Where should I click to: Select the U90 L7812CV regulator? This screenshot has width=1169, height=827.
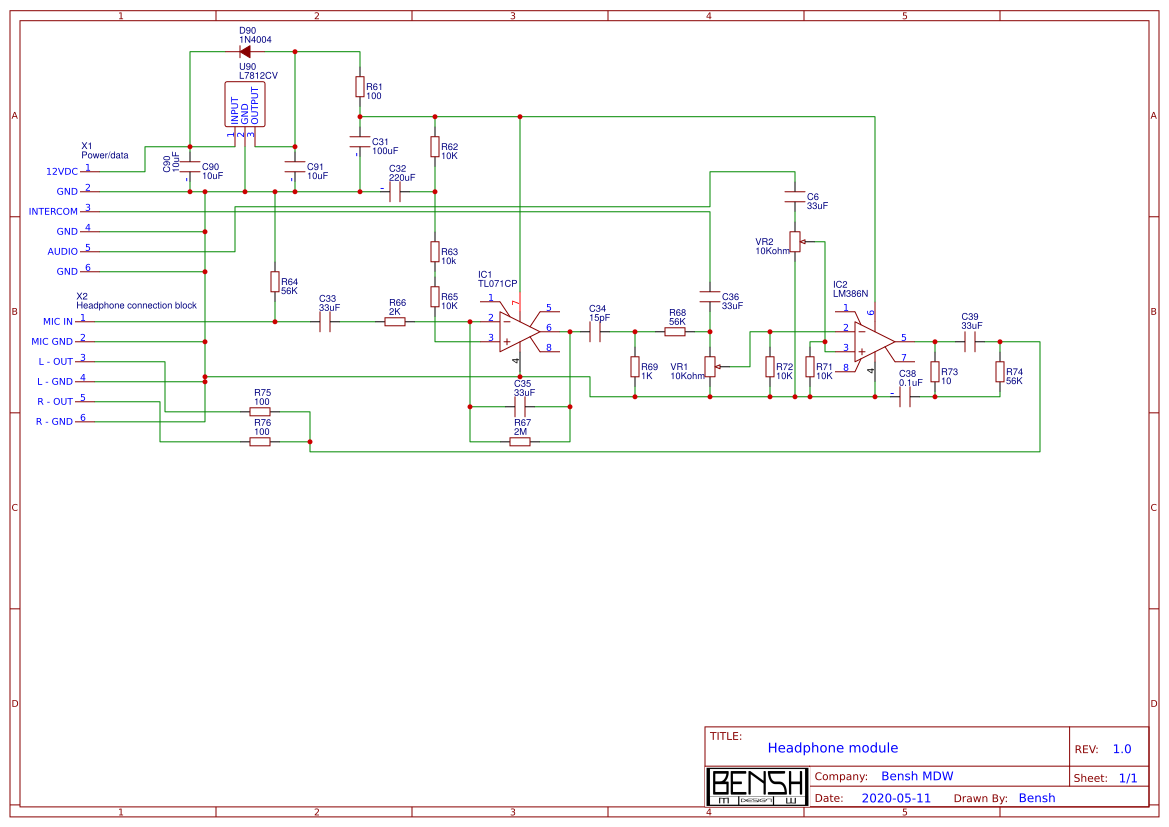[245, 105]
